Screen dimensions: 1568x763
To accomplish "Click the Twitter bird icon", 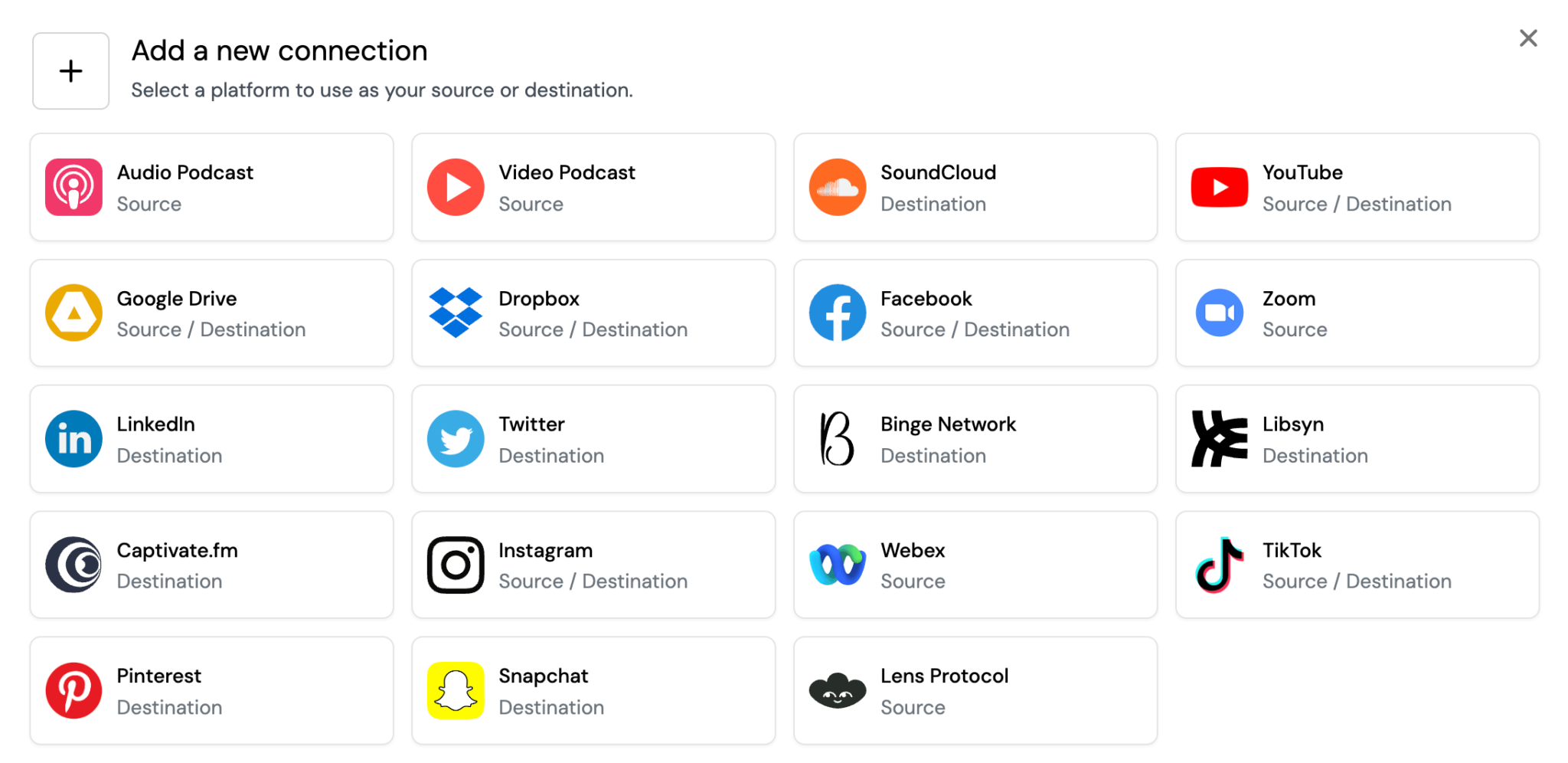I will point(456,438).
